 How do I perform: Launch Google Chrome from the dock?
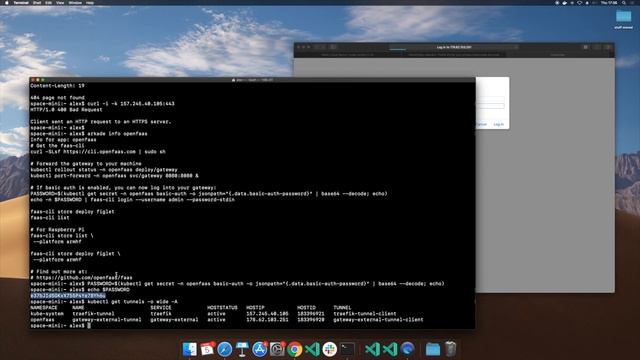[x=295, y=349]
